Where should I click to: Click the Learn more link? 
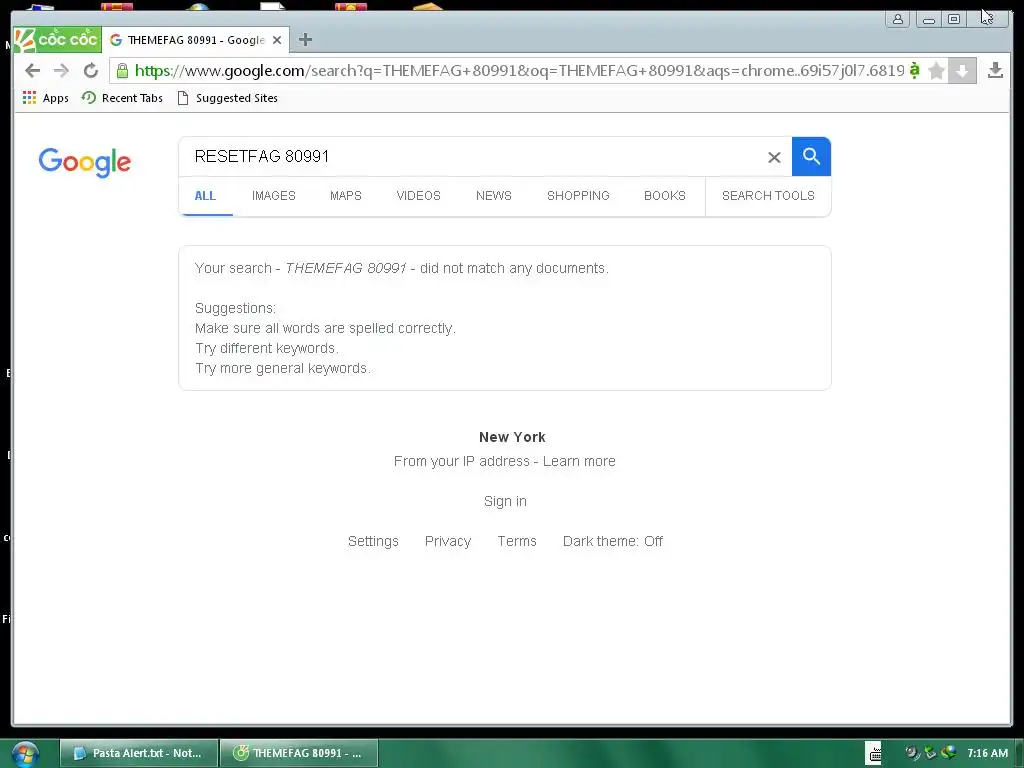(x=579, y=461)
